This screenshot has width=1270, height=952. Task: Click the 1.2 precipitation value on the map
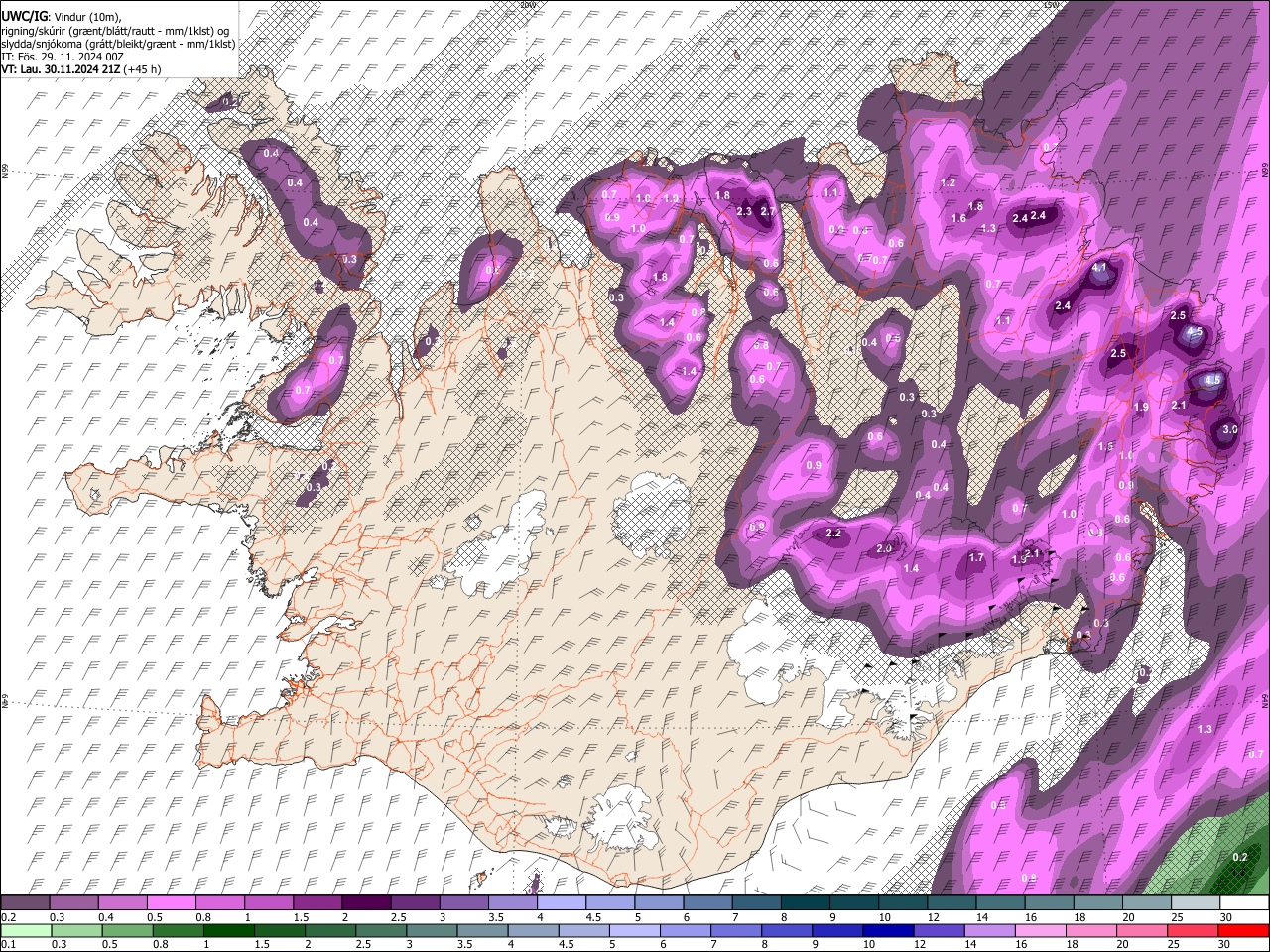[948, 182]
